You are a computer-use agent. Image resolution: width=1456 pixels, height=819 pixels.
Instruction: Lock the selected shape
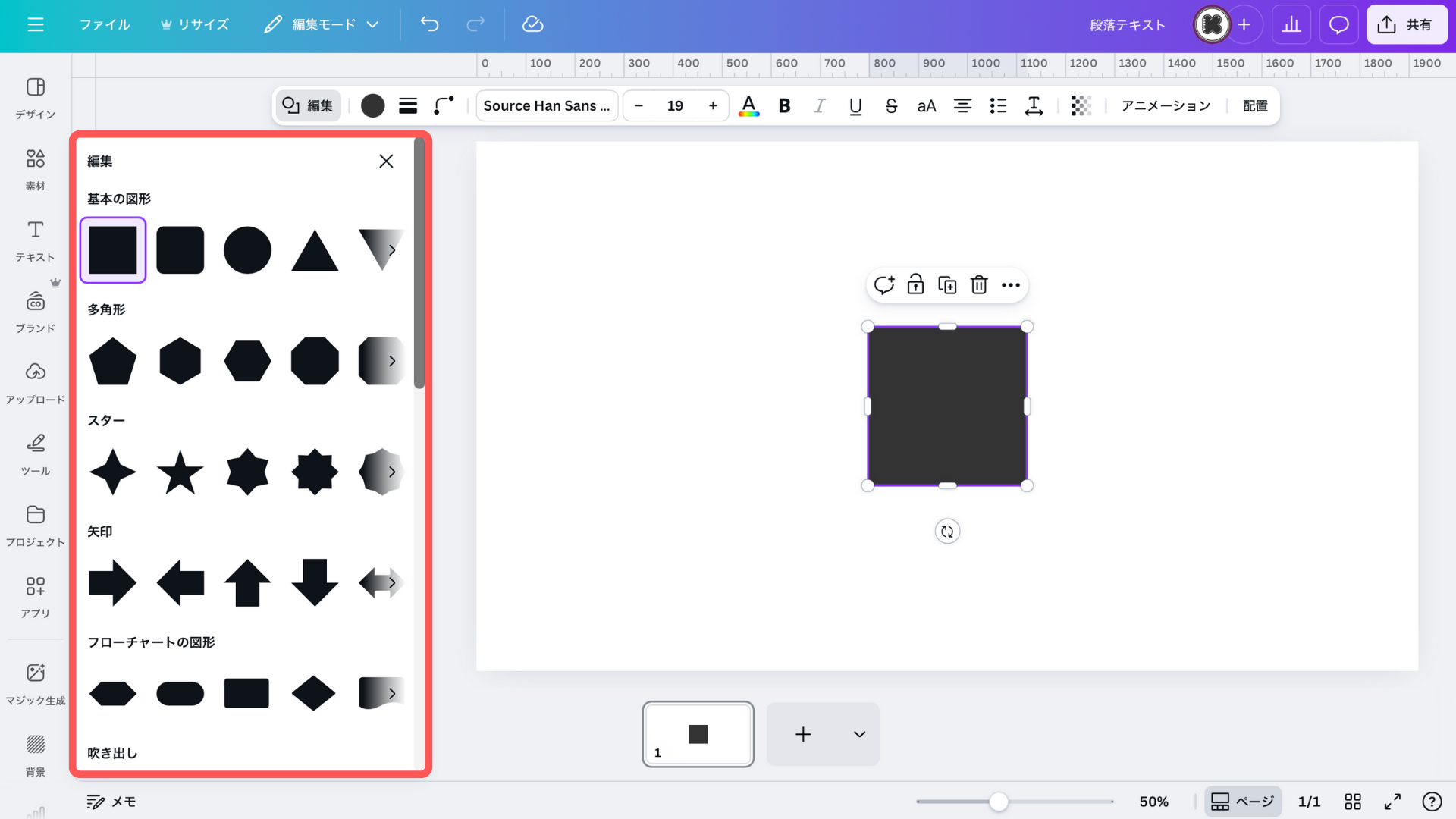coord(915,285)
